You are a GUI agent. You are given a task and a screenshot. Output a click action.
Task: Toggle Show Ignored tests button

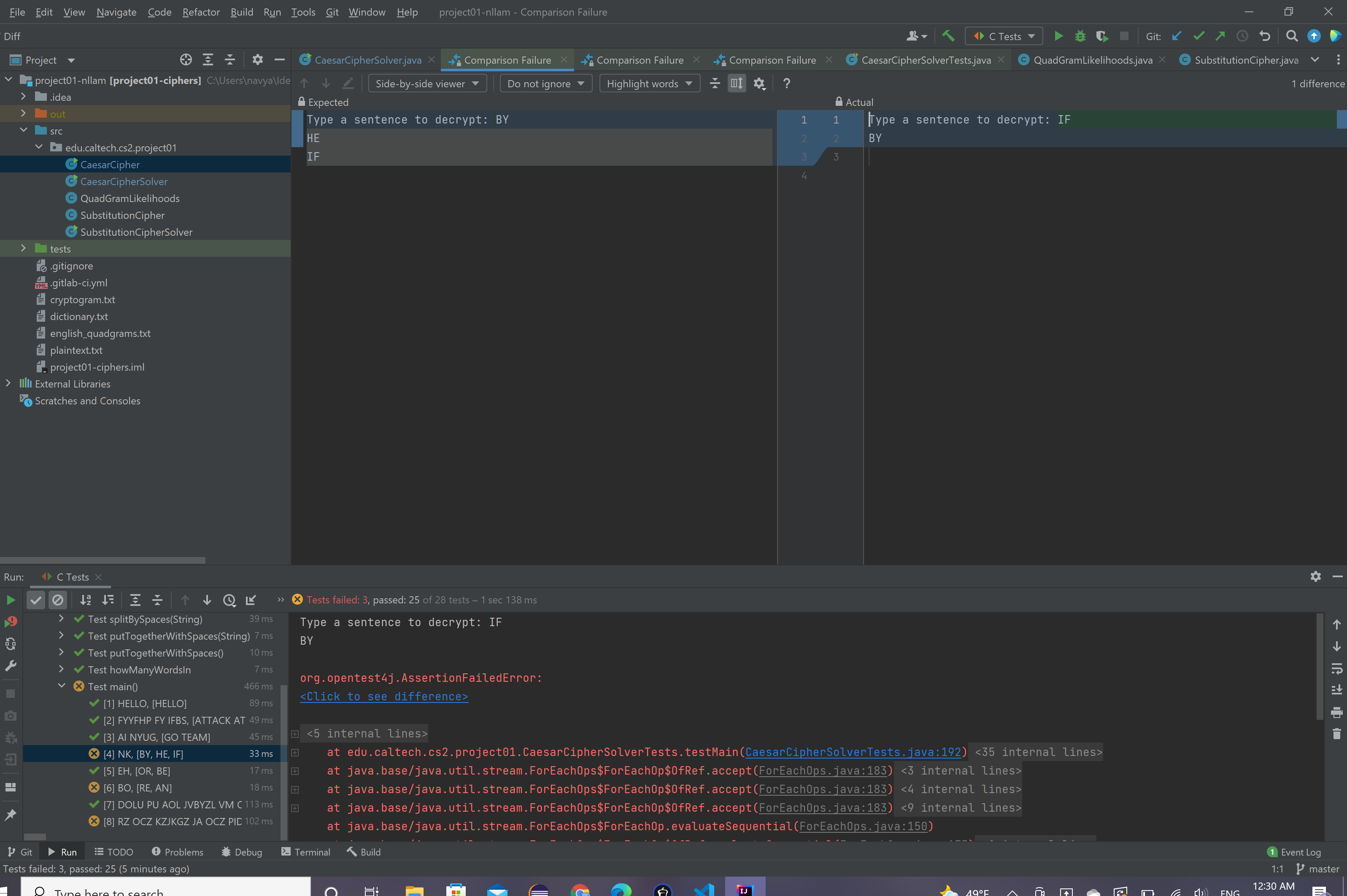point(58,600)
